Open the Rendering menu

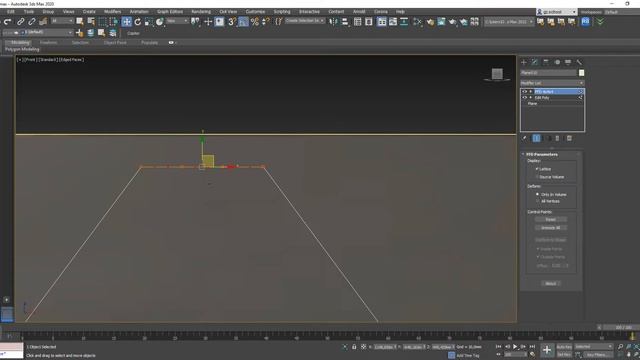point(201,12)
